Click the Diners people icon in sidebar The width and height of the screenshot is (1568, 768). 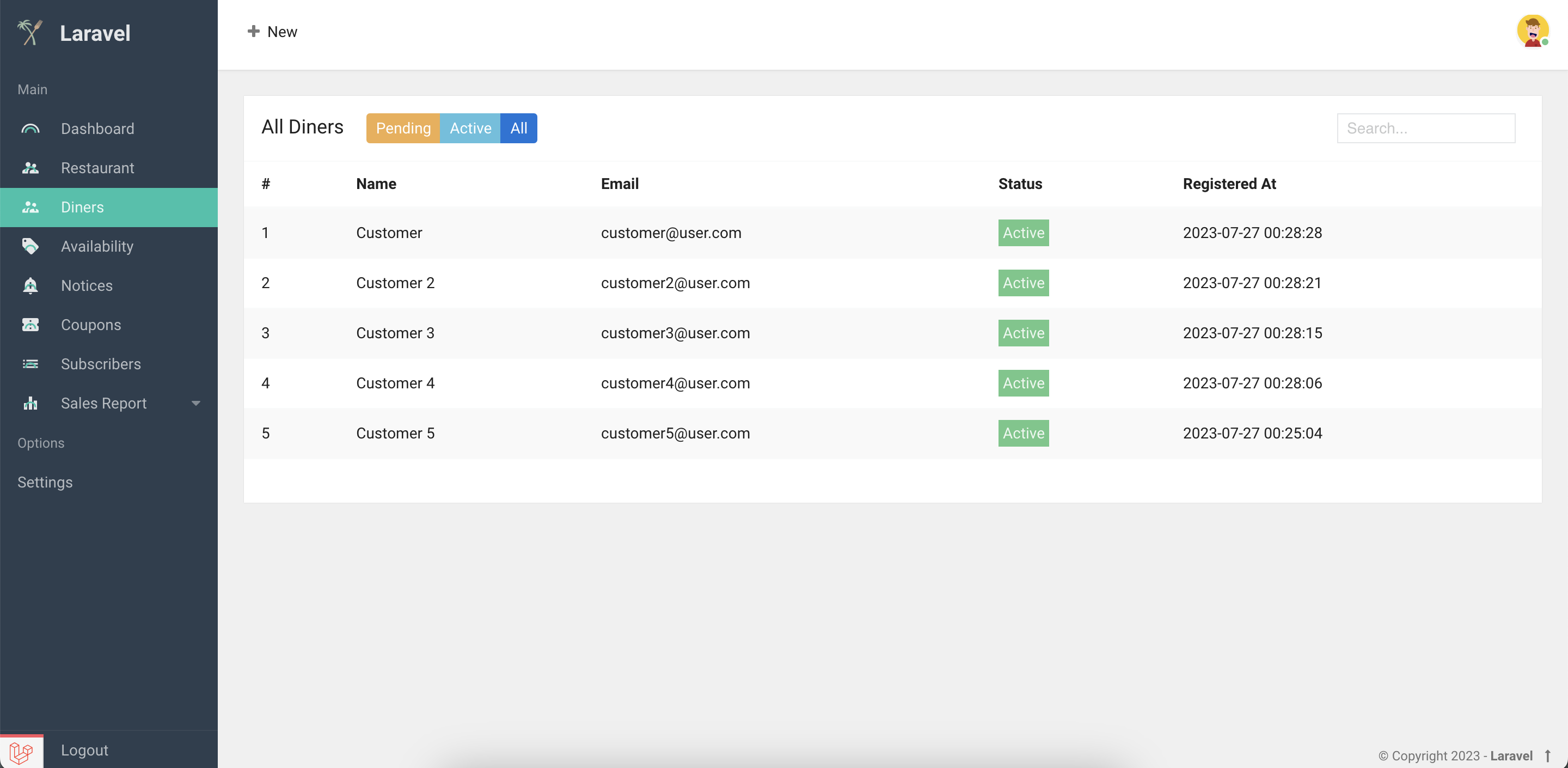point(30,207)
